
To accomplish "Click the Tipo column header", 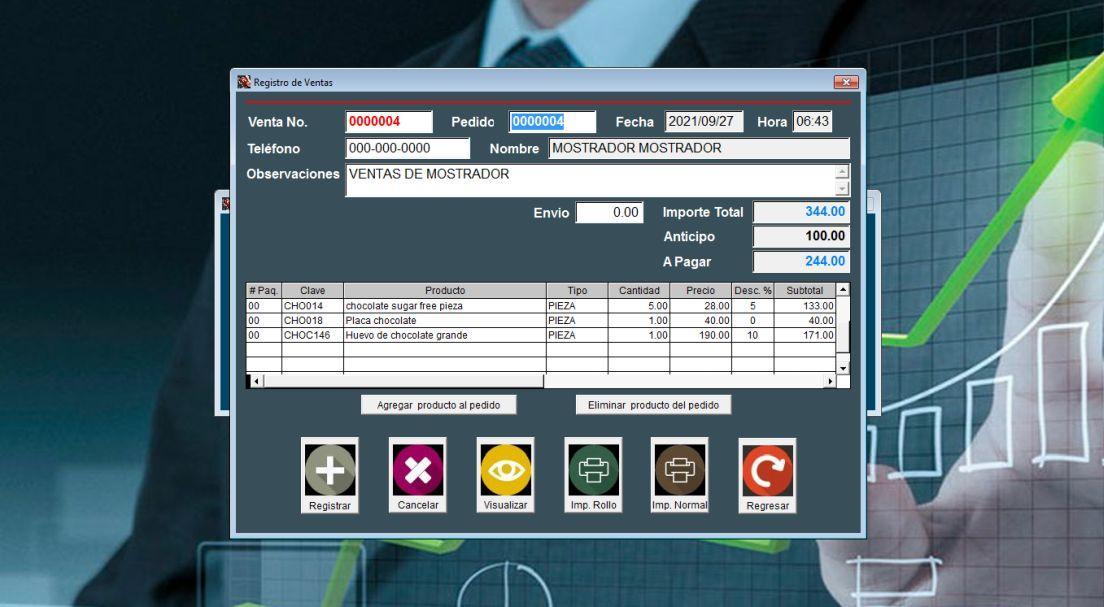I will click(x=577, y=290).
